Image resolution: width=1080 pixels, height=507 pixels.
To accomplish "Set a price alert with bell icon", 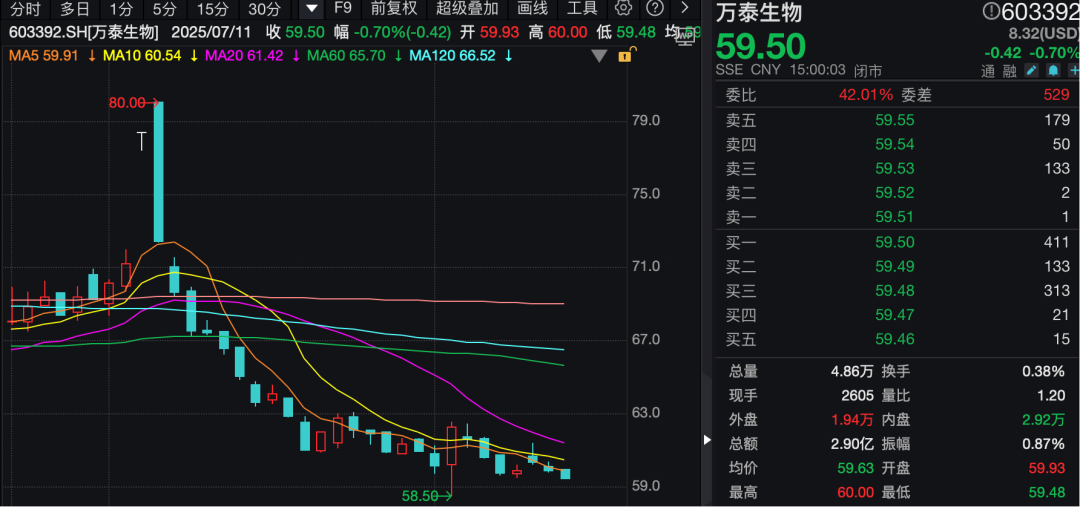I will tap(1051, 71).
